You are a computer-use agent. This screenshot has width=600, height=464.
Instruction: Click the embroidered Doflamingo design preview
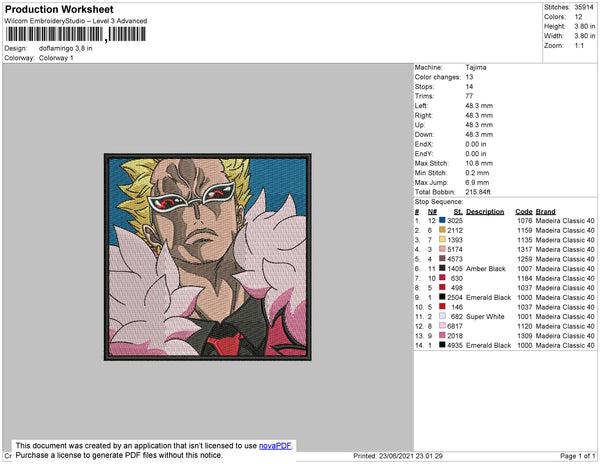tap(208, 257)
